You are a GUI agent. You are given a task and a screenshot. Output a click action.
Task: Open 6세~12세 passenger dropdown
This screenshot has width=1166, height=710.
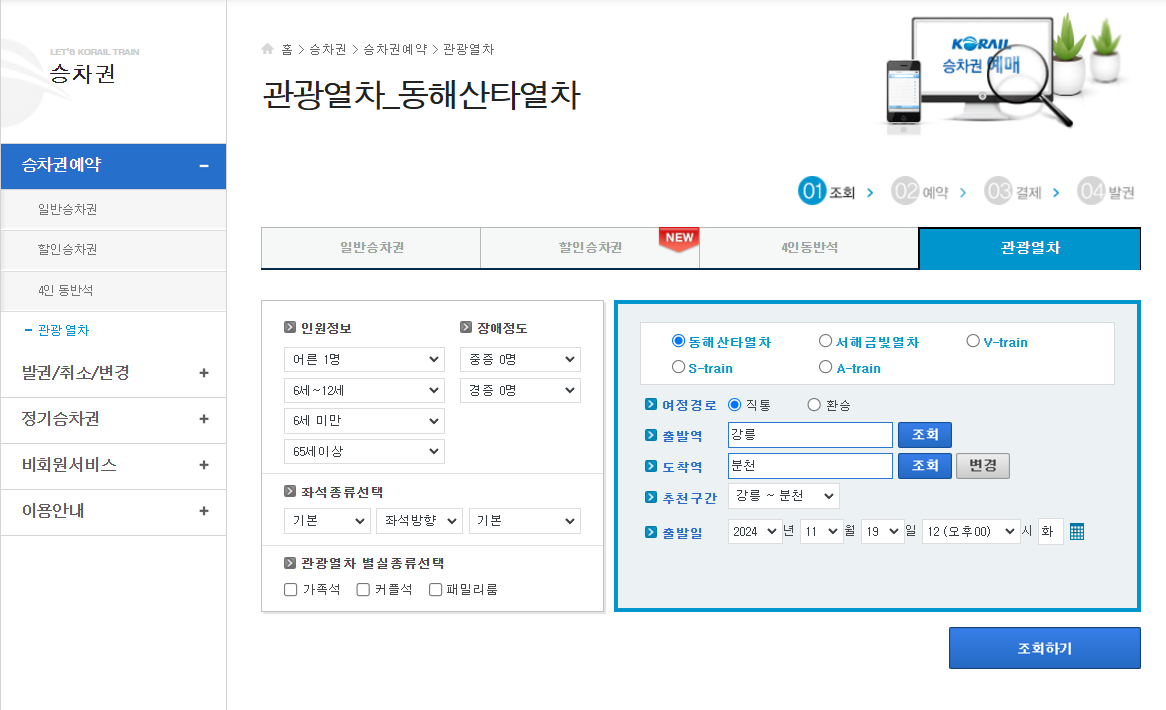[x=364, y=390]
